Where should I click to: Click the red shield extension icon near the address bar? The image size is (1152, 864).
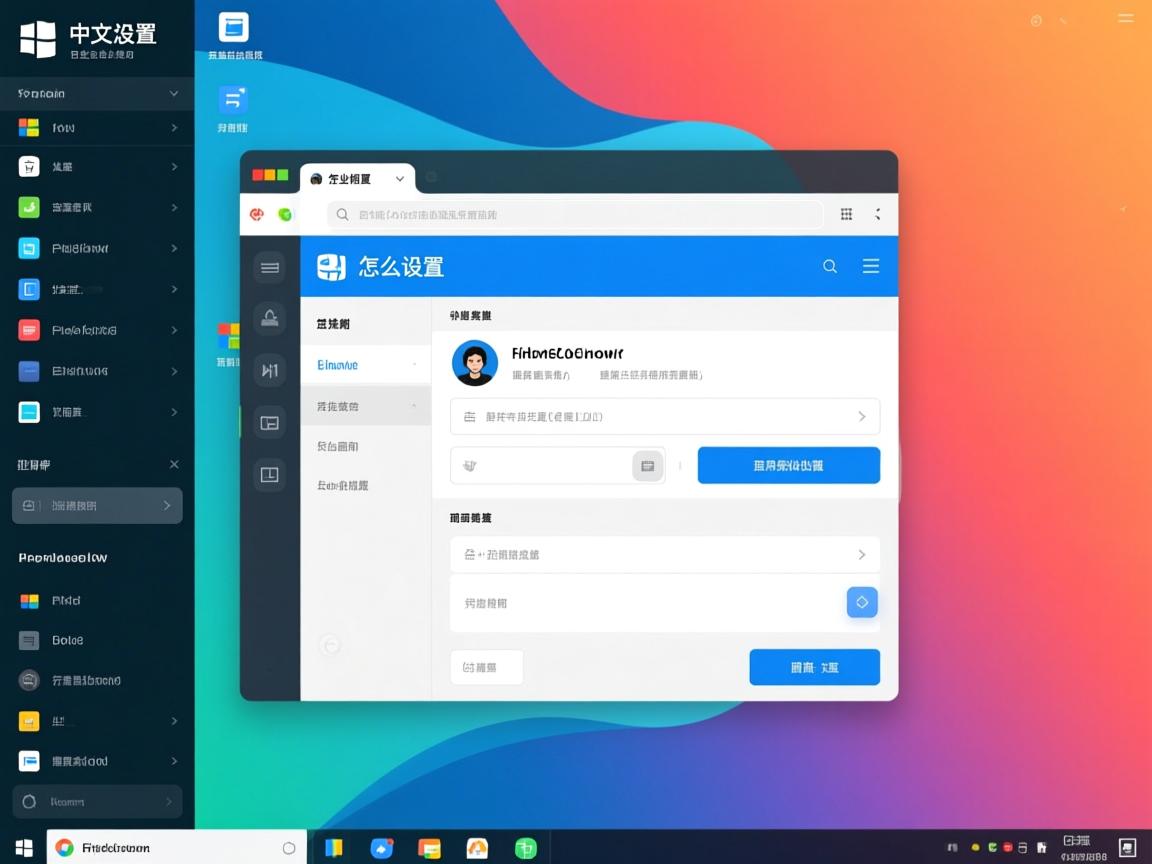(256, 214)
